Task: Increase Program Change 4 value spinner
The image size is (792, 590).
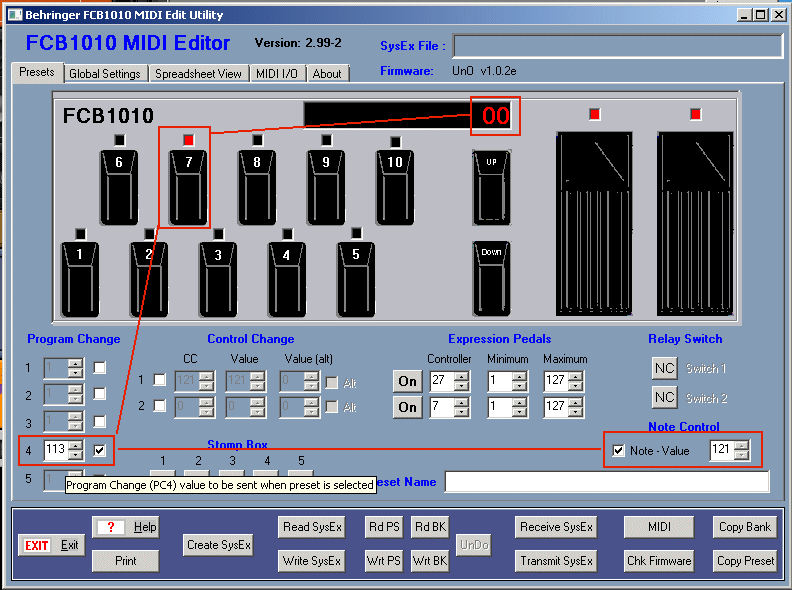Action: pos(75,445)
